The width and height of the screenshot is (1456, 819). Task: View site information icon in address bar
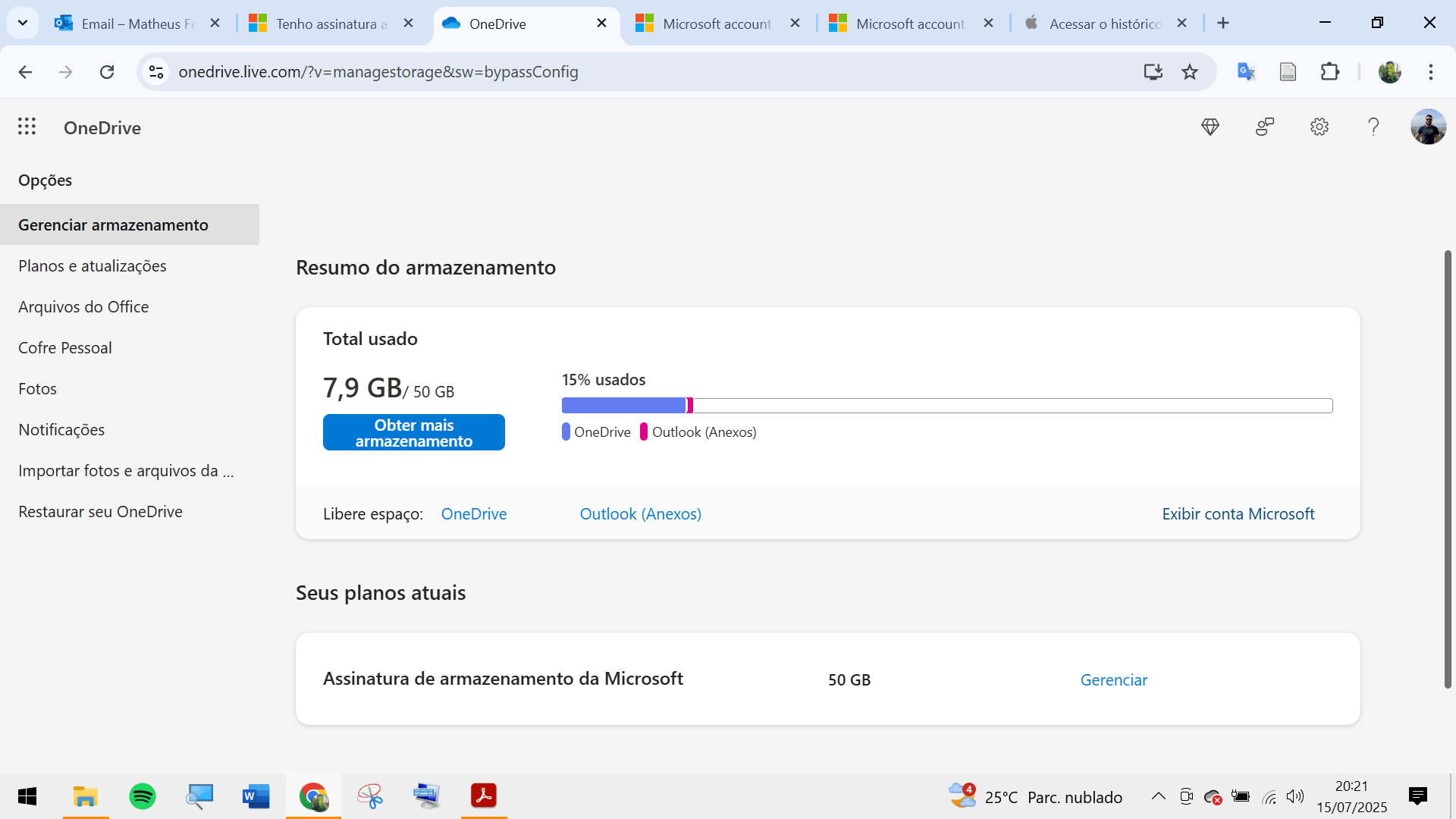156,72
